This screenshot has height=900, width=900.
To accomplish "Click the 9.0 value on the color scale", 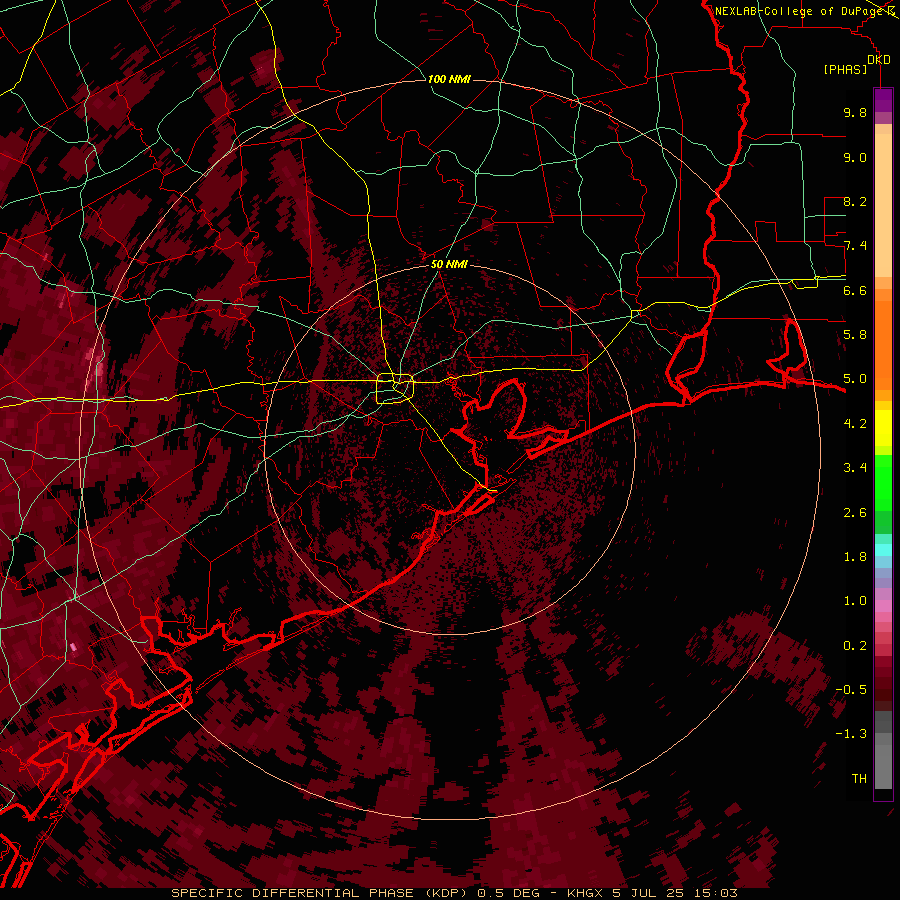I will [855, 157].
